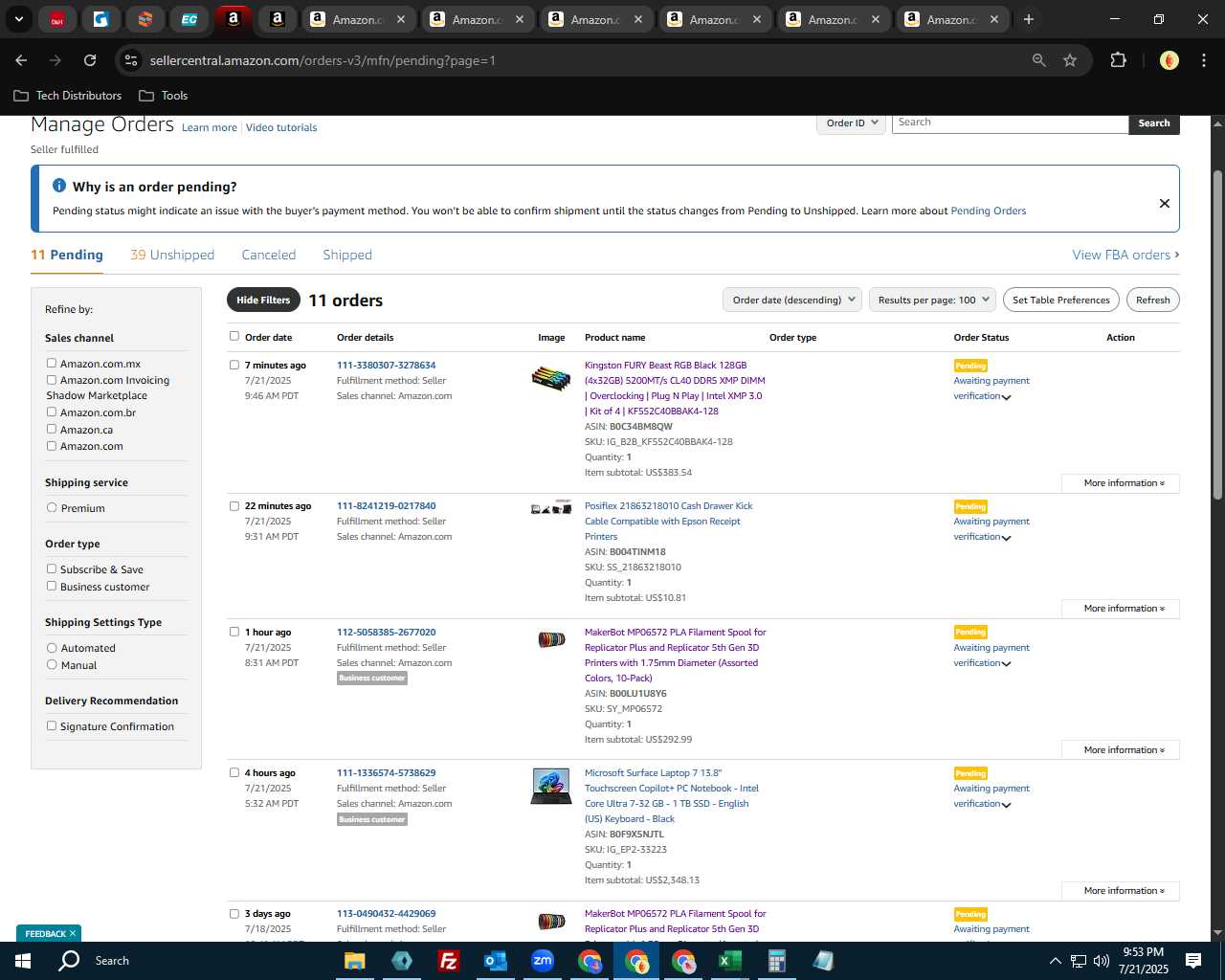1225x980 pixels.
Task: Click into the order search input field
Action: (1010, 123)
